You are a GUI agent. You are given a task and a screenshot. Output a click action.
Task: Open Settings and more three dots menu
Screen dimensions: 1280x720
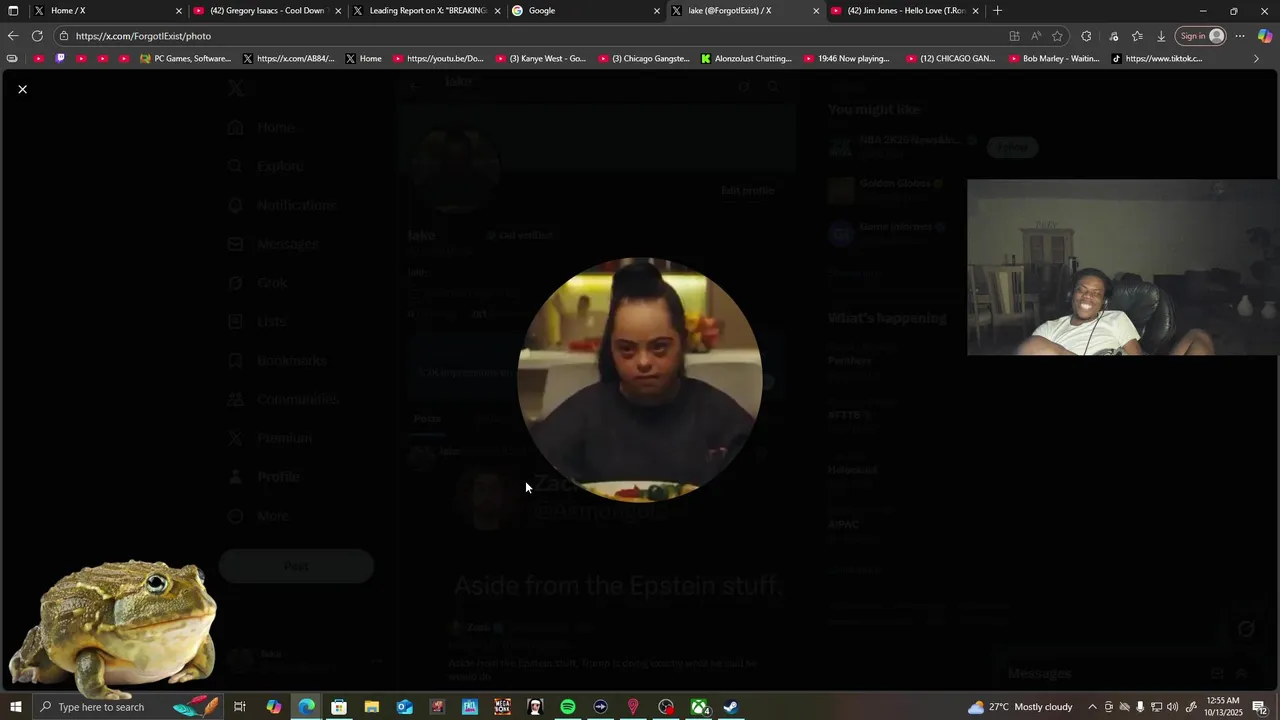1240,36
